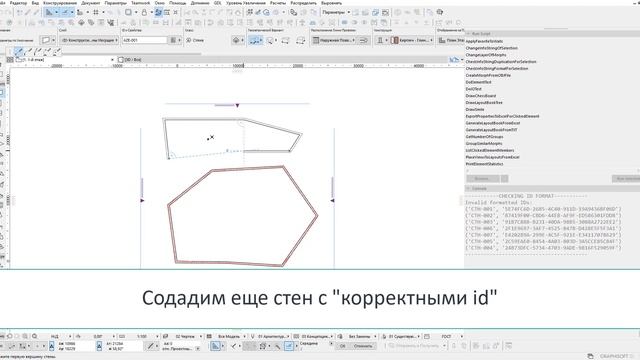640x360 pixels.
Task: Open the layer dropdown Конструктив
Action: pos(89,40)
